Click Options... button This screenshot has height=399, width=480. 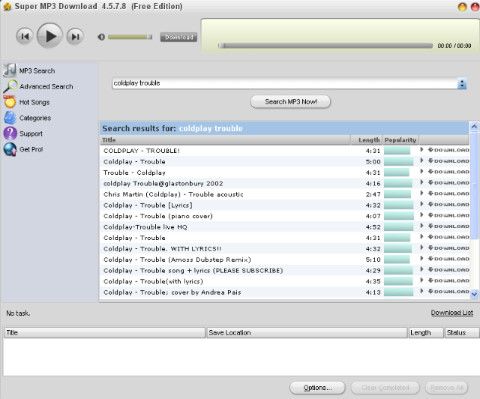click(x=317, y=388)
